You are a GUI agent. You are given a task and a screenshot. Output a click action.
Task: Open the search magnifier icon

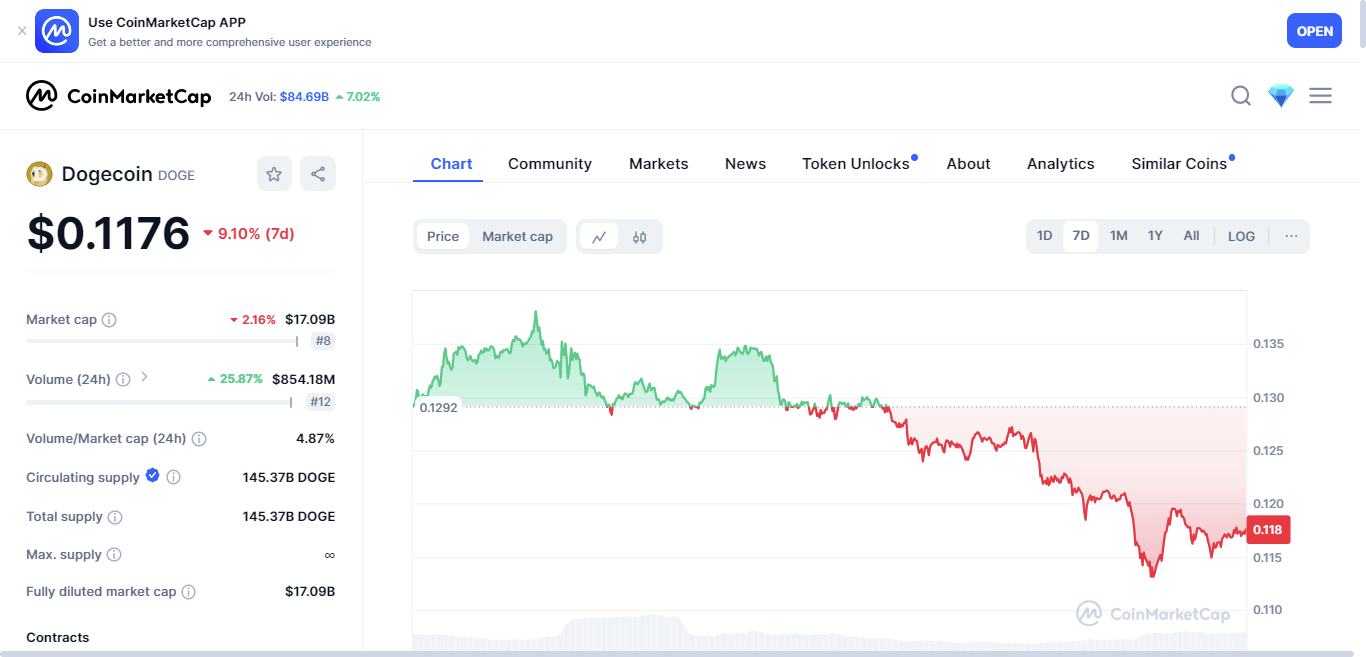tap(1241, 96)
